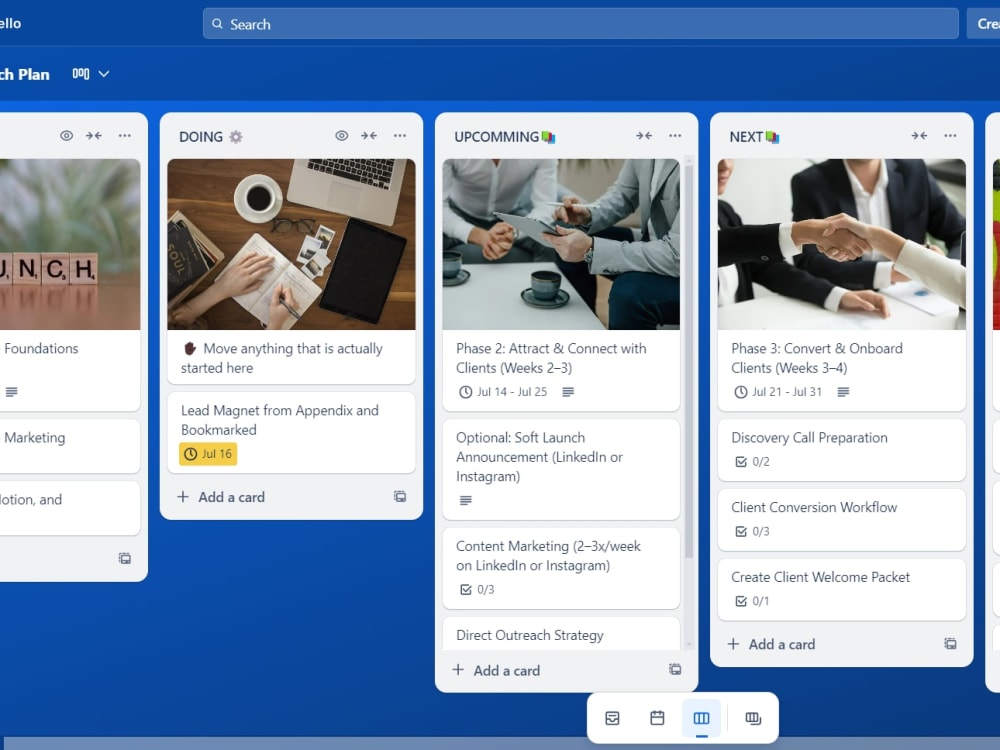Create card from template in leftmost list
This screenshot has height=750, width=1000.
124,558
